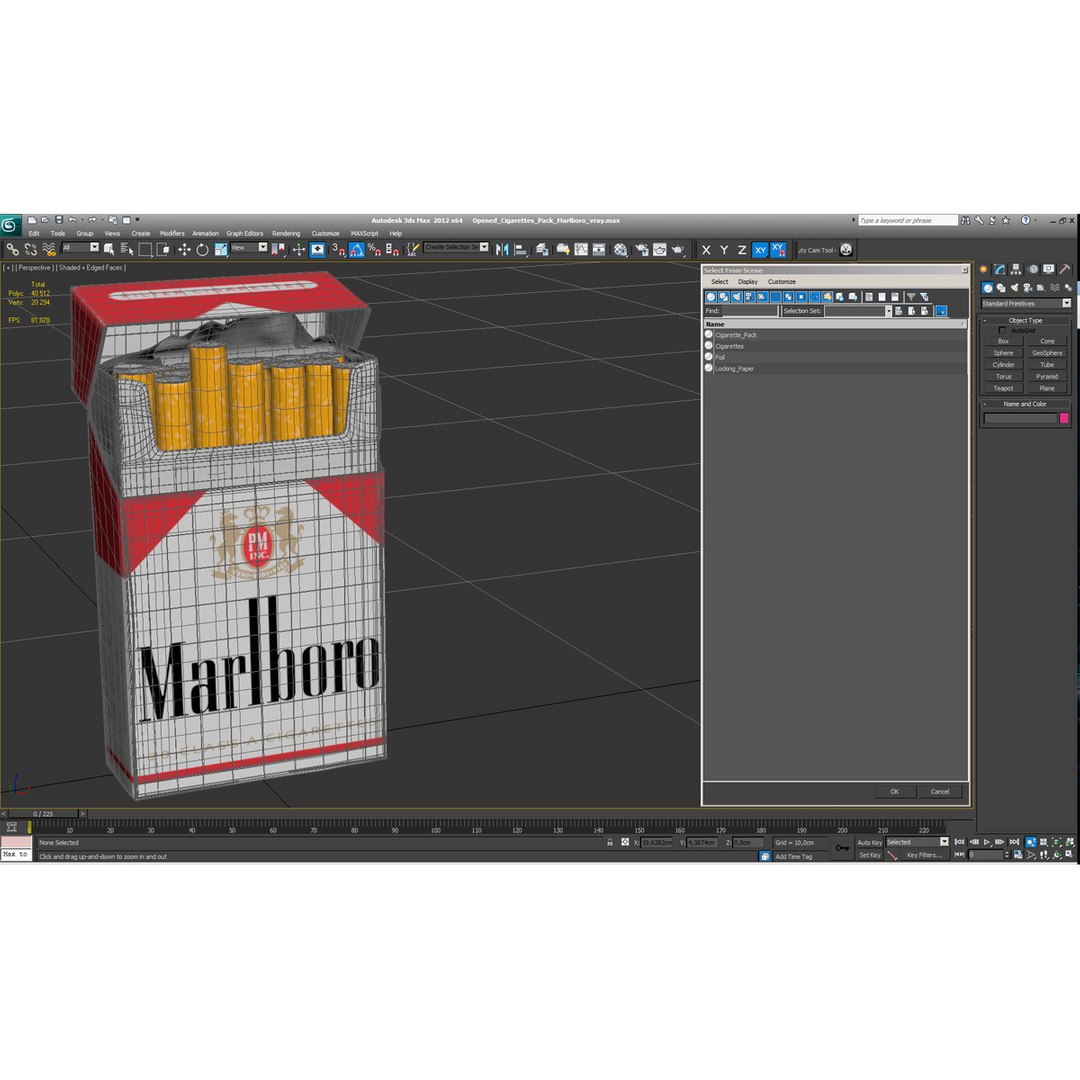Click the Save File icon in quick access toolbar
This screenshot has width=1080, height=1080.
click(x=59, y=220)
